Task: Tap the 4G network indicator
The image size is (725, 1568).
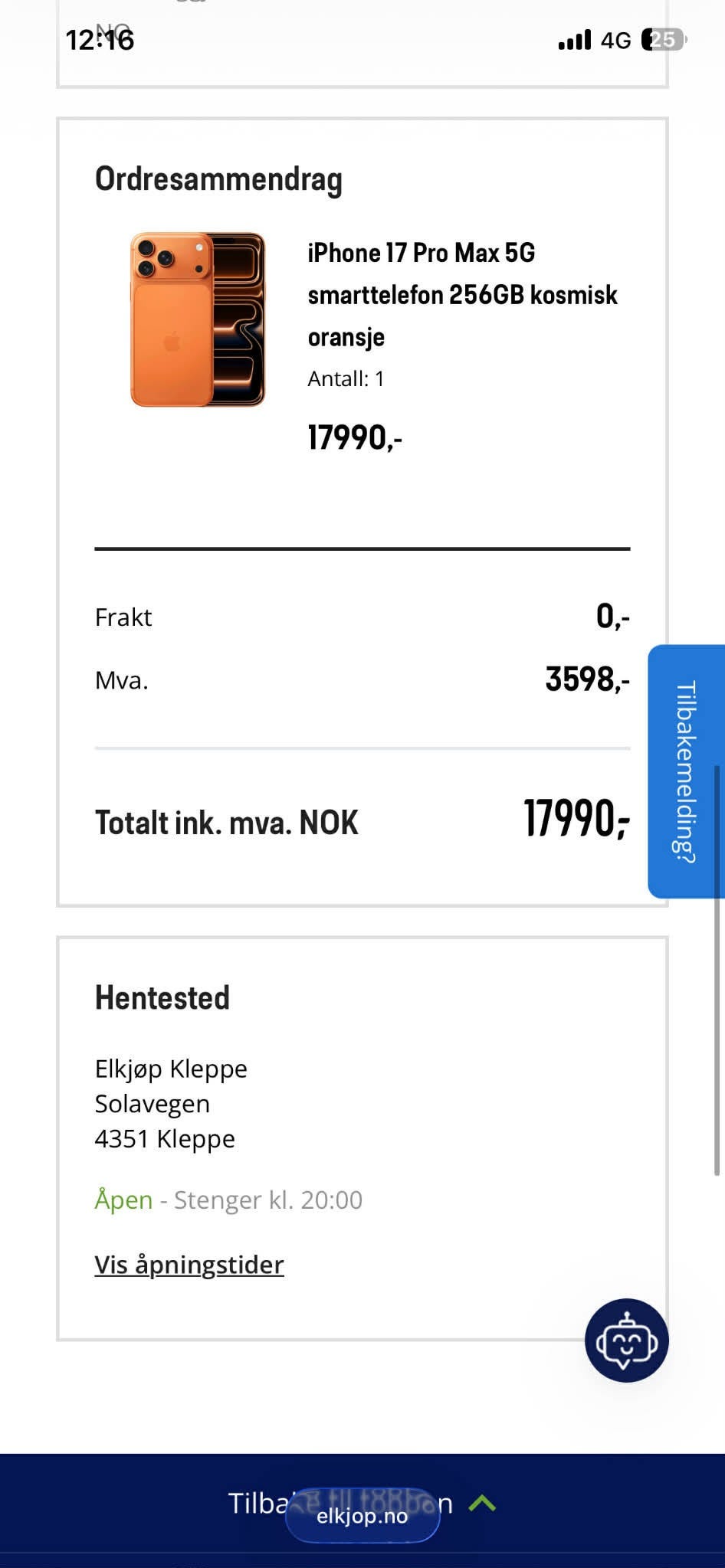Action: coord(615,40)
